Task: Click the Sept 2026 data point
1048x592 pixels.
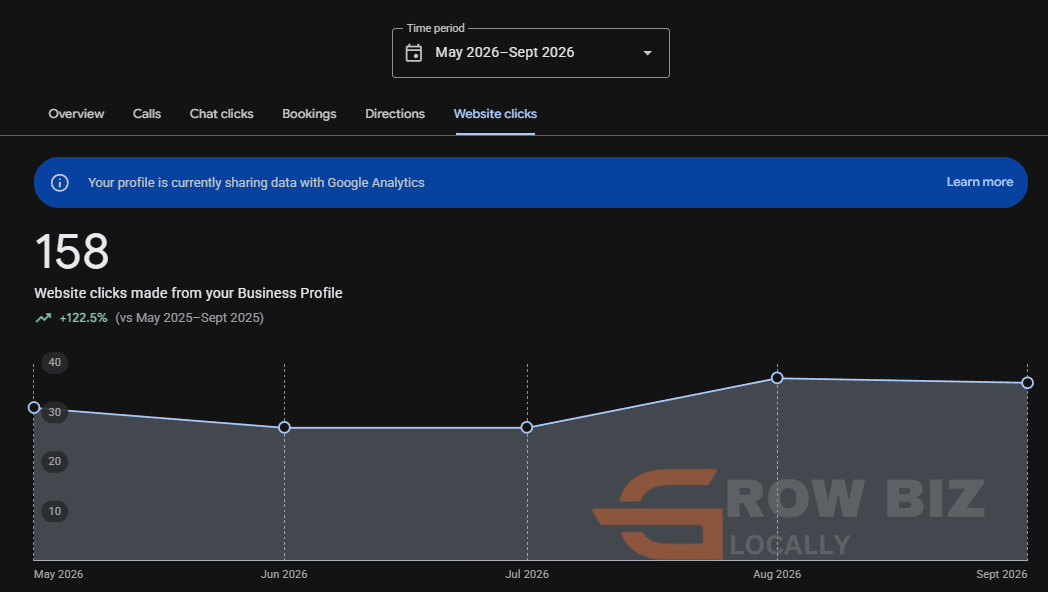Action: (1027, 383)
